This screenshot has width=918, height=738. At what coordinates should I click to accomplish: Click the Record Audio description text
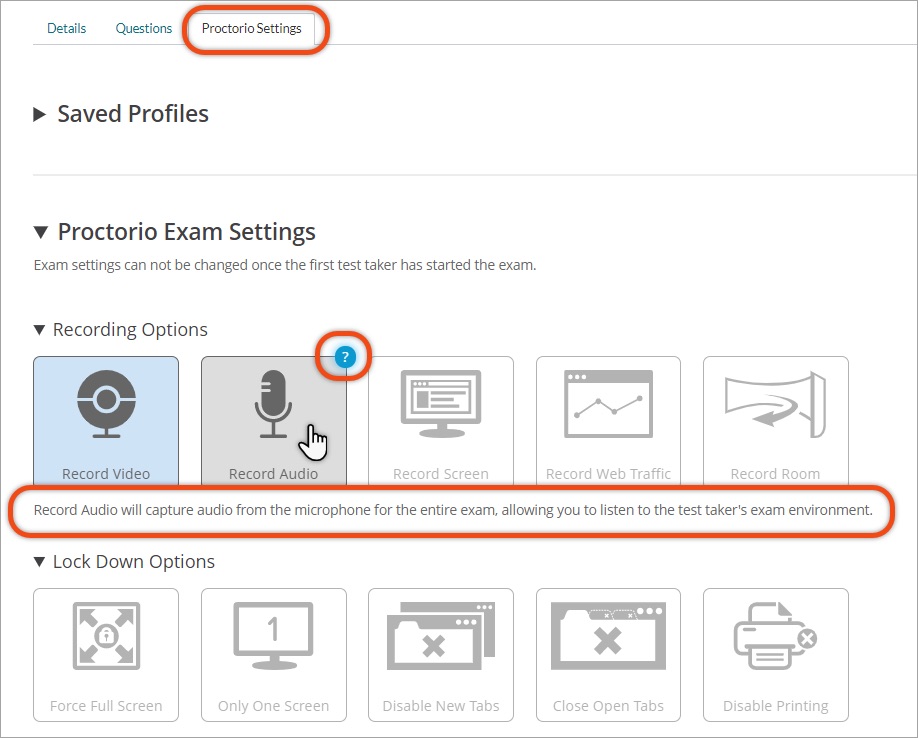coord(453,510)
